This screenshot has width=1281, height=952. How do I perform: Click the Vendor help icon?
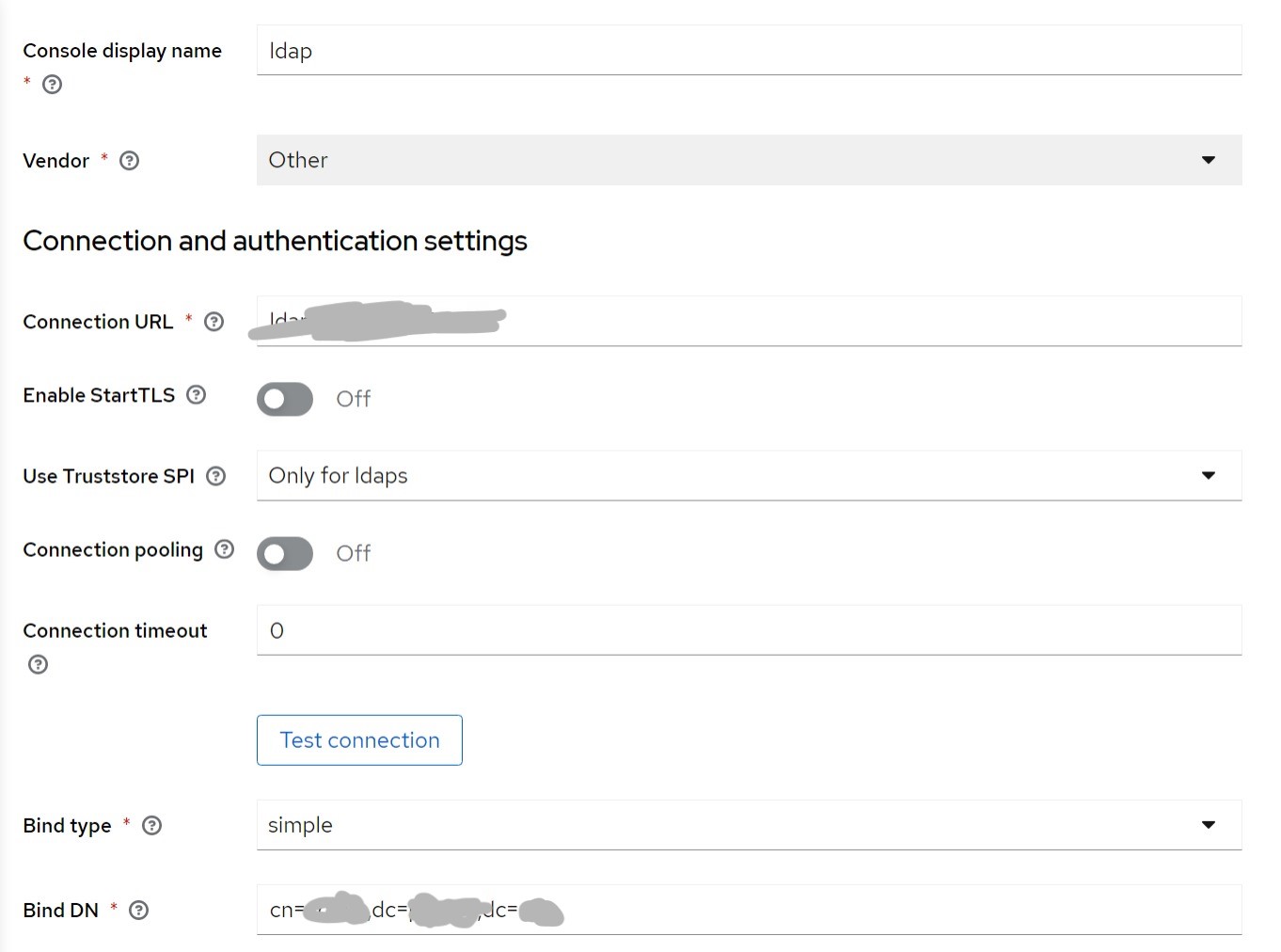[x=130, y=161]
